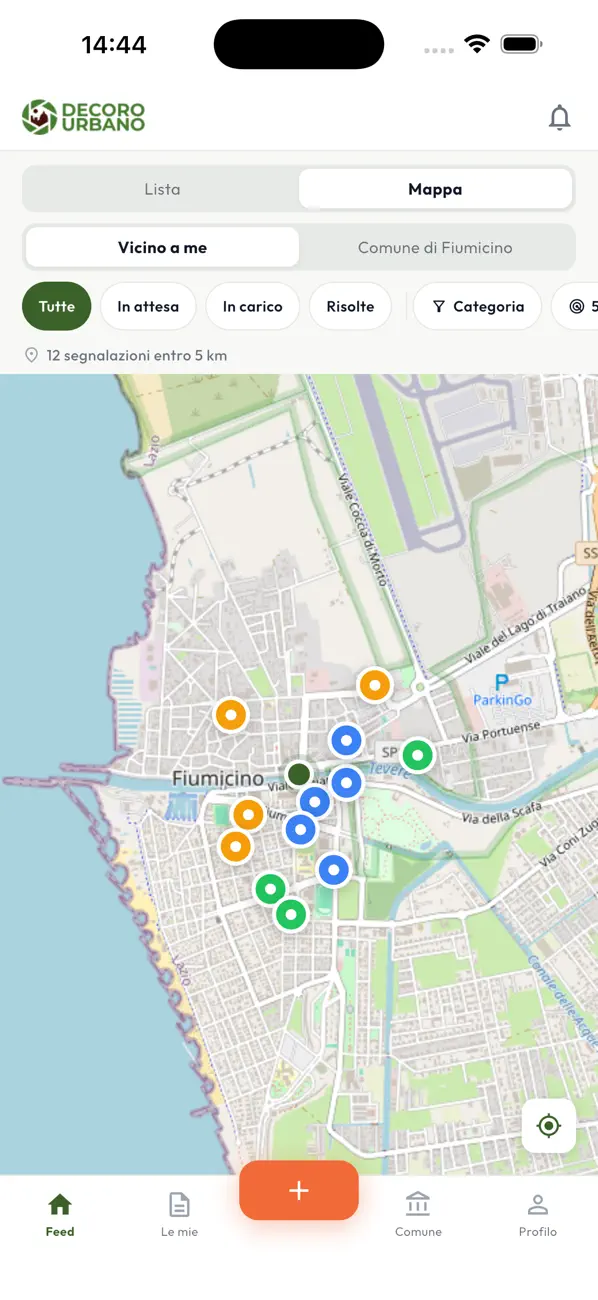Image resolution: width=598 pixels, height=1300 pixels.
Task: Open Le mie reports document icon
Action: [179, 1204]
